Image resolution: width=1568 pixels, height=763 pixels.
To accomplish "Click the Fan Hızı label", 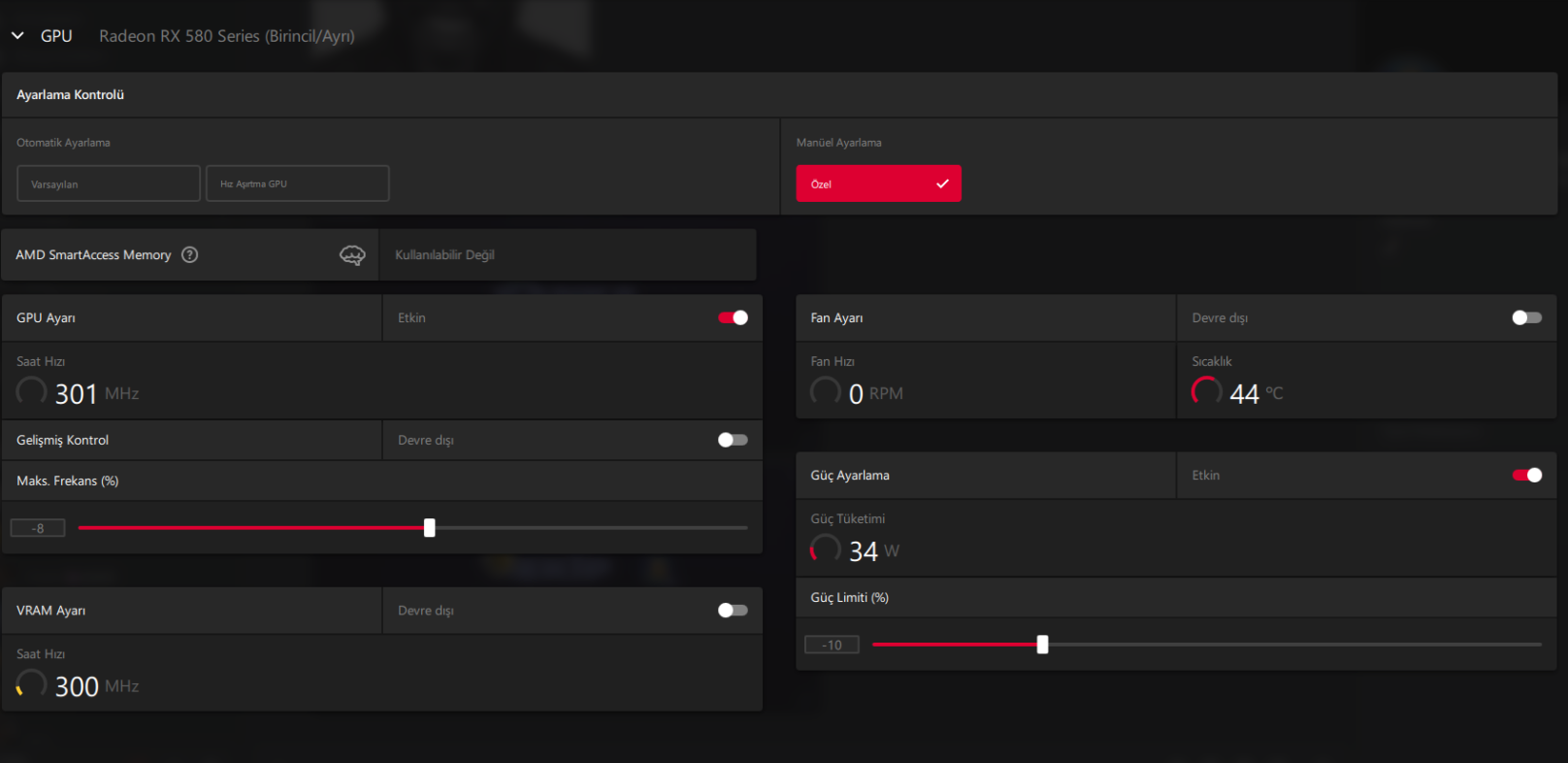I will point(833,361).
